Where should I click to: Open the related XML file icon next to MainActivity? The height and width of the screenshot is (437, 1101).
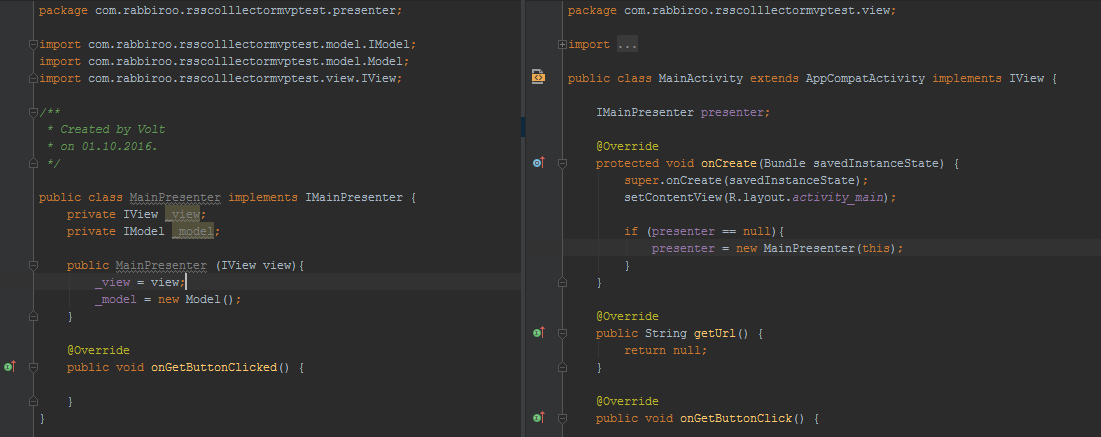tap(539, 77)
